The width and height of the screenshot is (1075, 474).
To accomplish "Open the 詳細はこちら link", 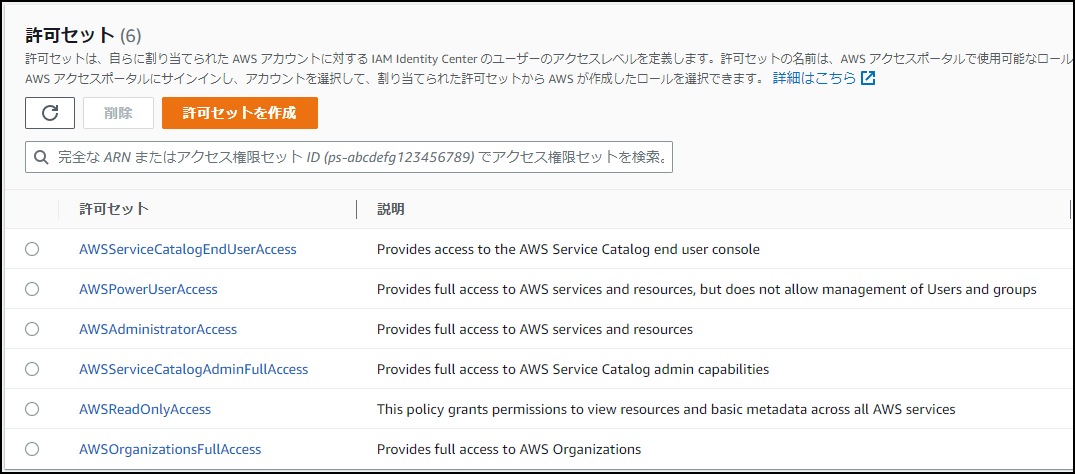I will point(814,78).
